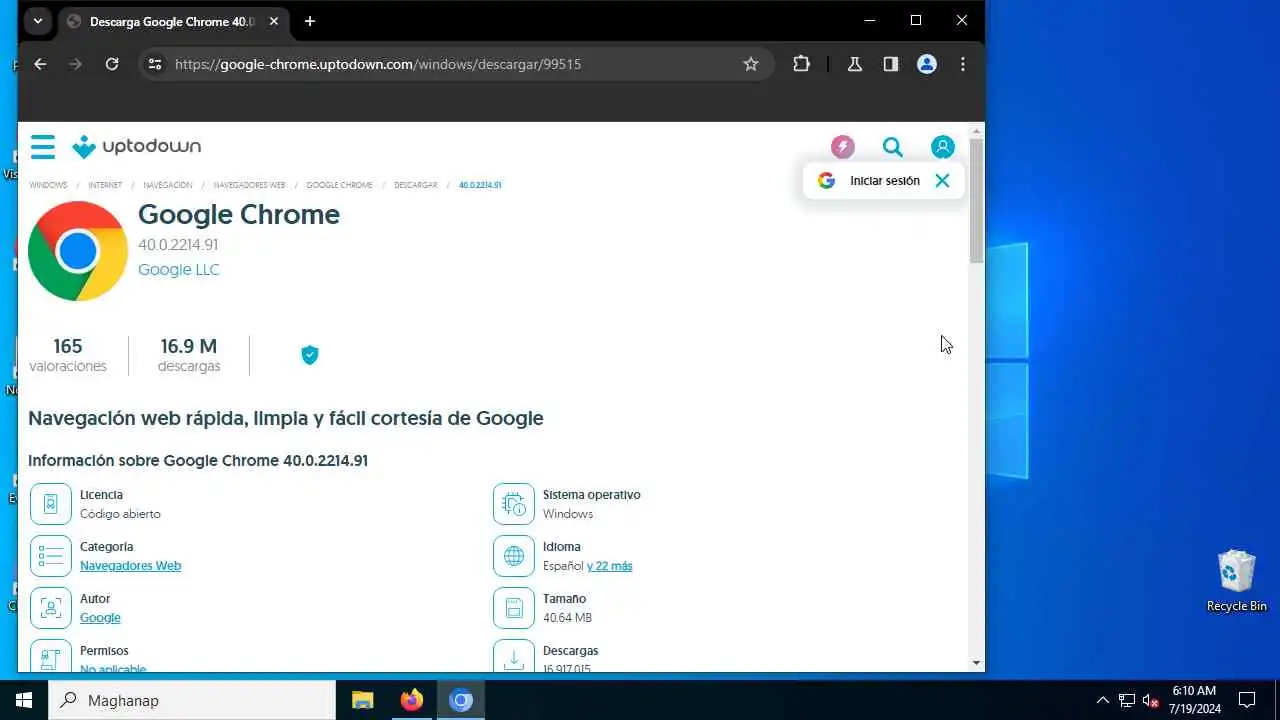Open File Explorer from taskbar

(x=363, y=700)
